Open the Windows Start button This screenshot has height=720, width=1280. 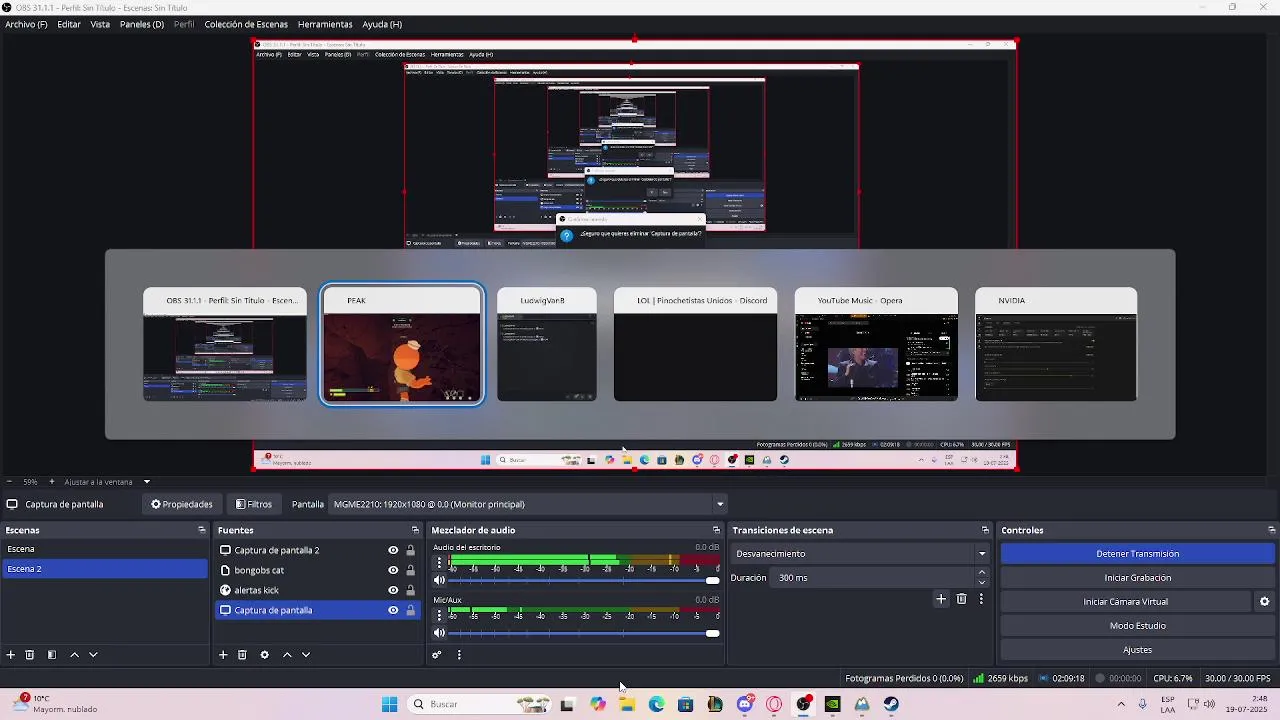389,704
